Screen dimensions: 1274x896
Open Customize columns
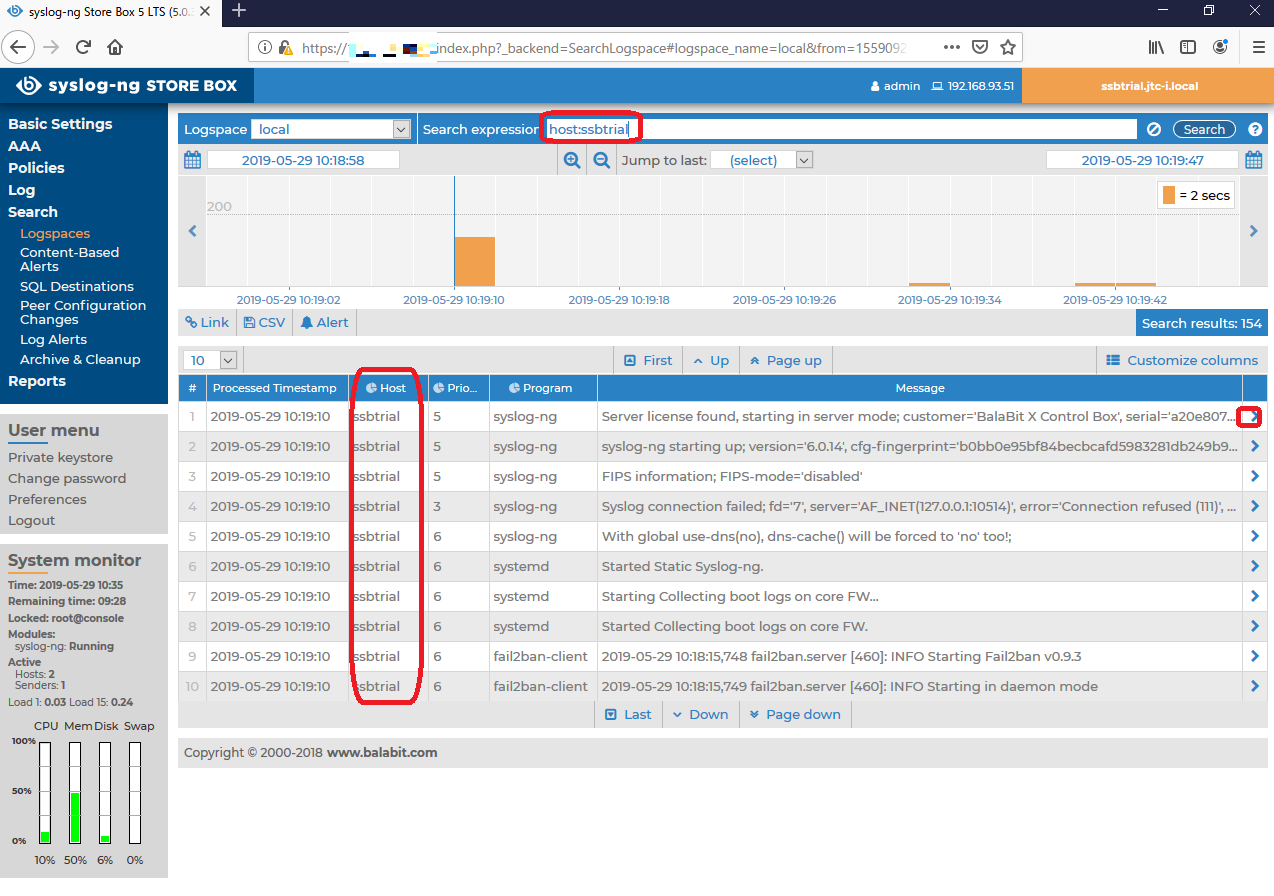click(1182, 360)
